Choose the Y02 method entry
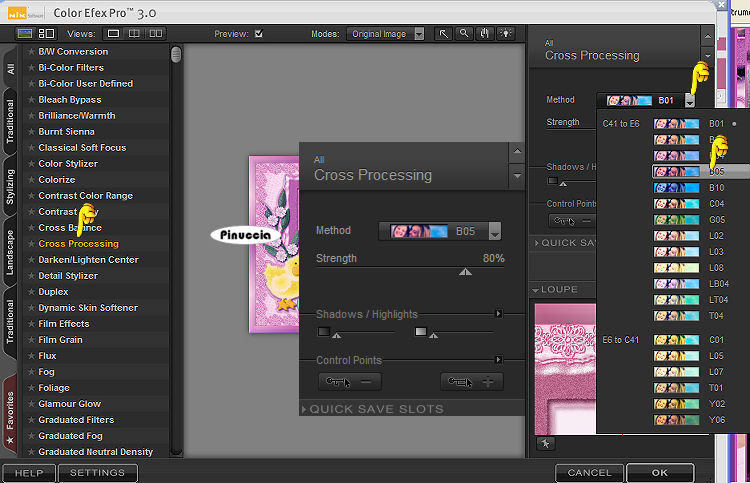Screen dimensions: 750x483 pyautogui.click(x=717, y=404)
